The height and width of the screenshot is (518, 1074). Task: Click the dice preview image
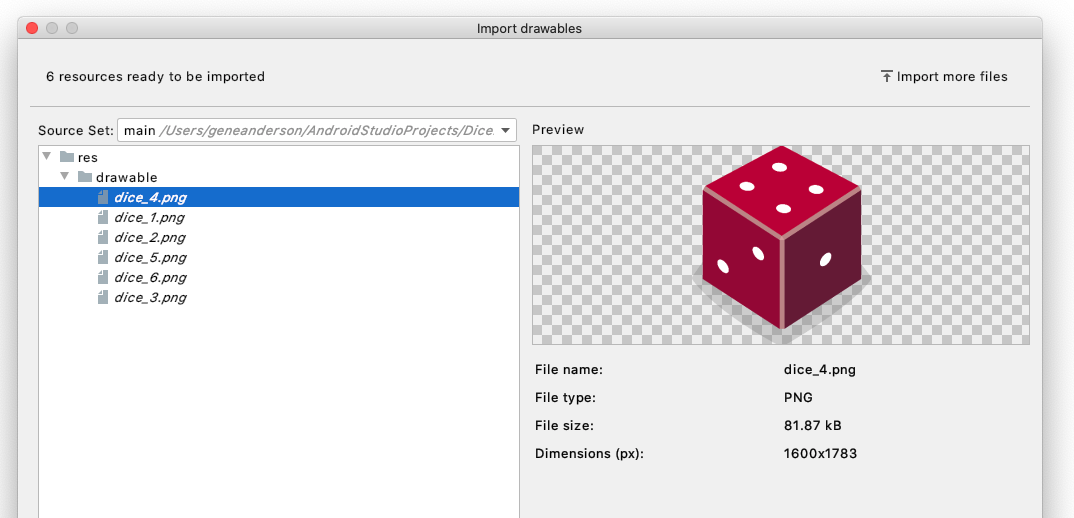click(x=781, y=243)
